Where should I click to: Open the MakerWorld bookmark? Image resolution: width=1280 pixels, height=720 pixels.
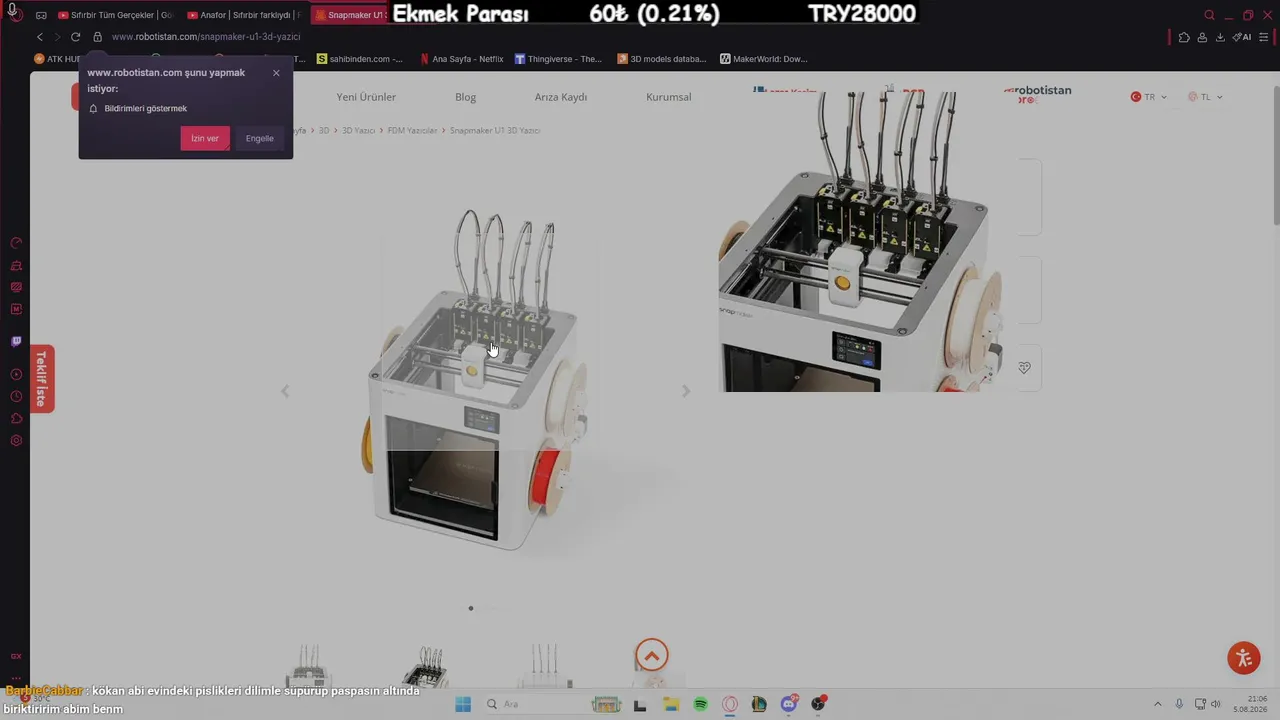coord(764,59)
